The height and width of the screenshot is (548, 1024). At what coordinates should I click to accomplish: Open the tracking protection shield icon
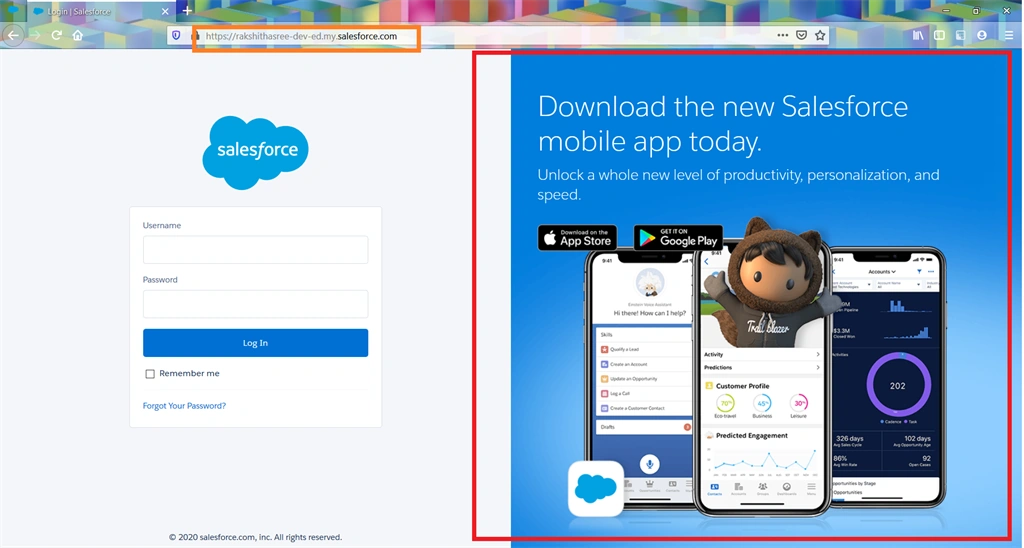(176, 35)
